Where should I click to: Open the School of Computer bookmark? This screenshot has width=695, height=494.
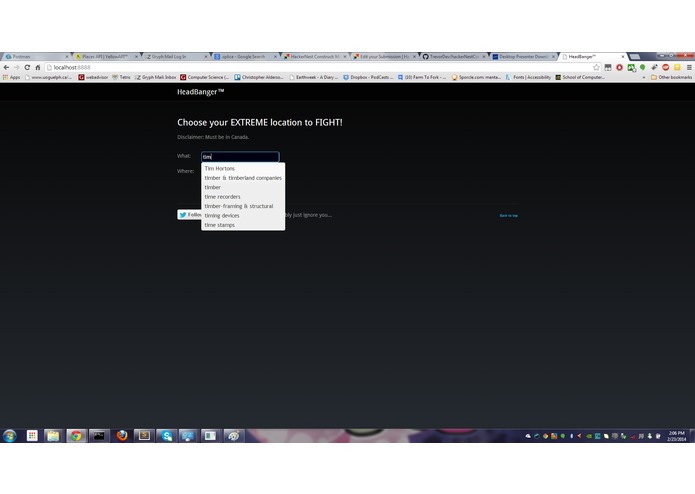pyautogui.click(x=580, y=77)
